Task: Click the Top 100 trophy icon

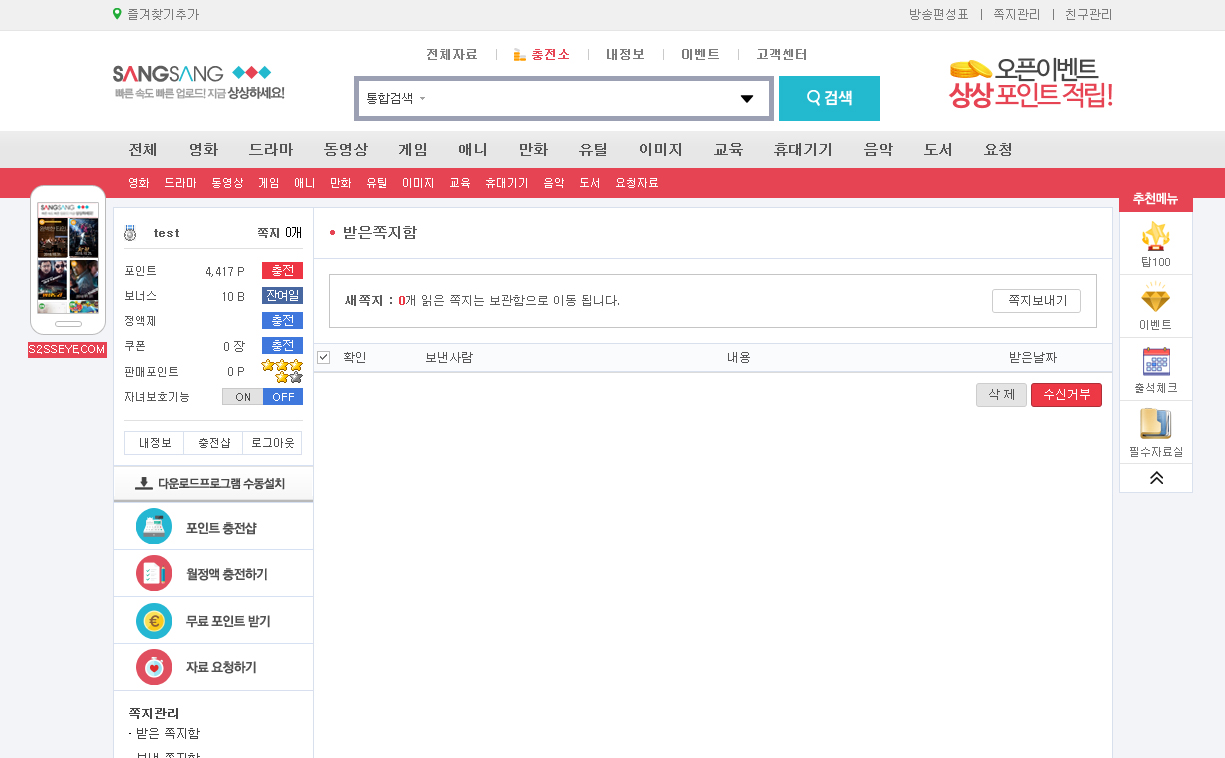Action: [1156, 237]
